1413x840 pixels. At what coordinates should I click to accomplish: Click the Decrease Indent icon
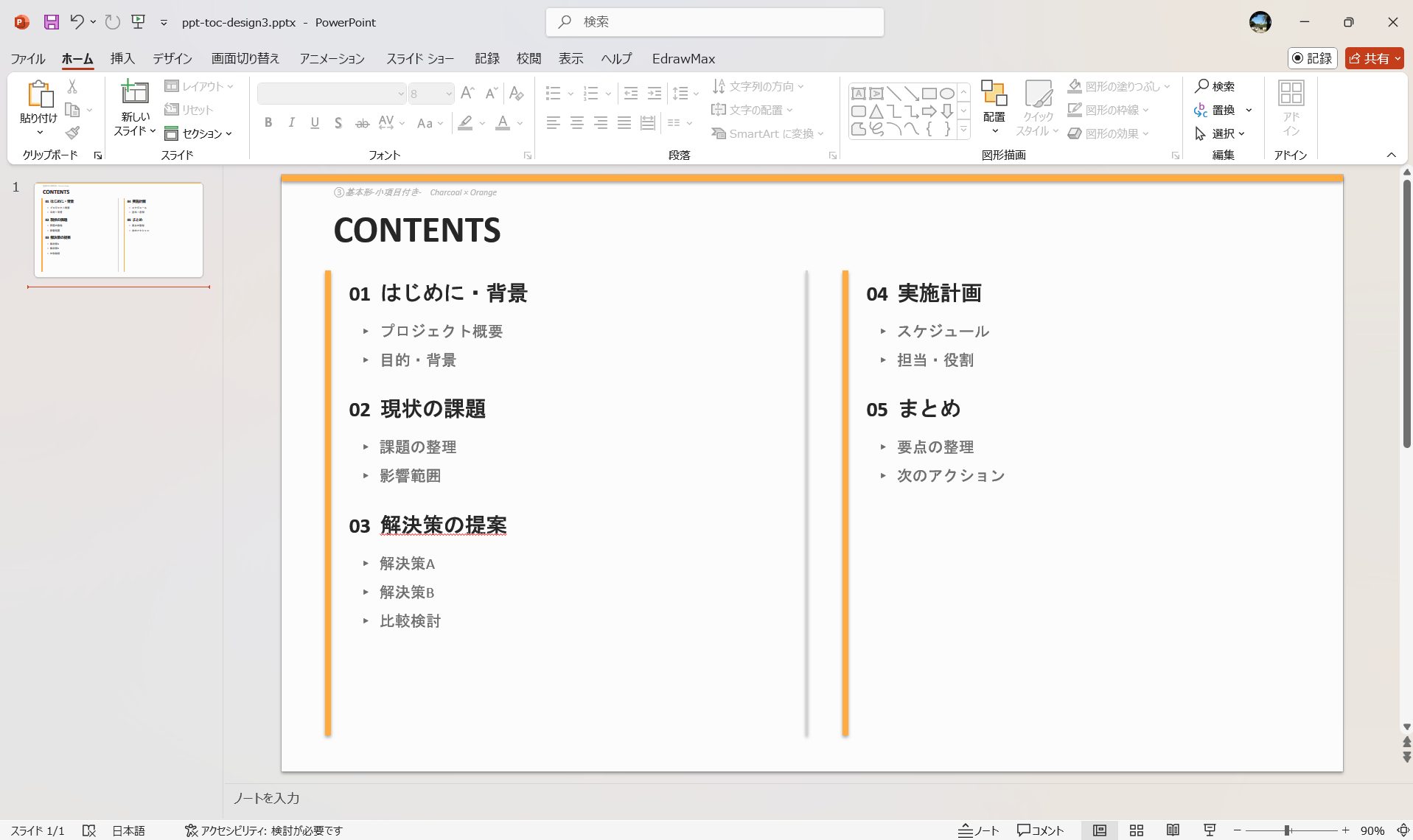click(631, 94)
